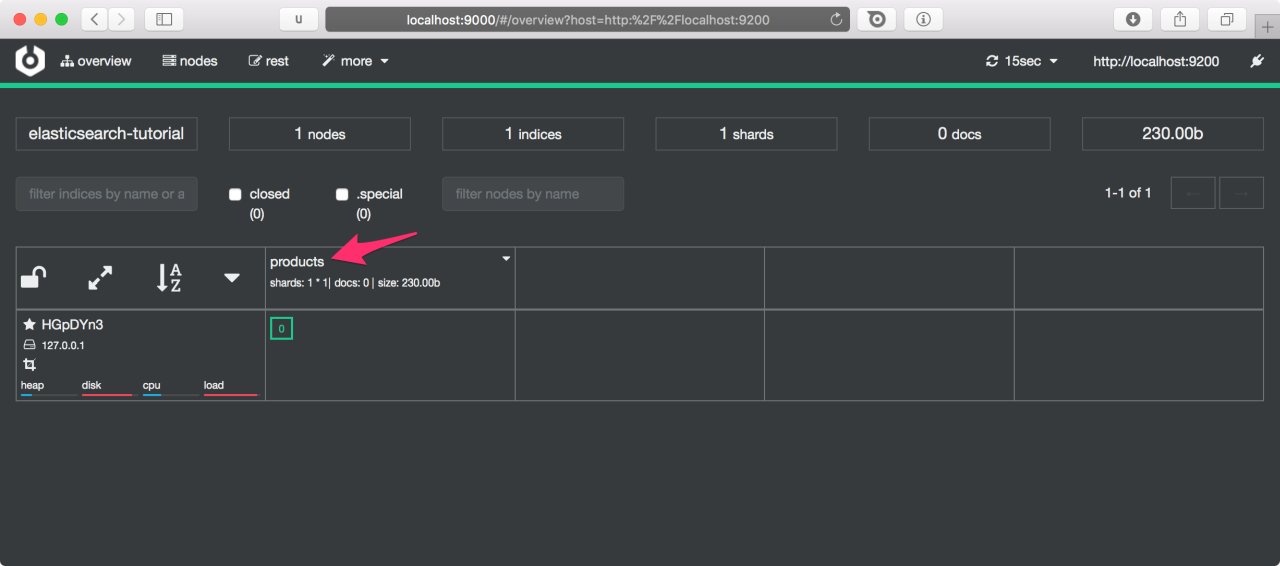Click the elasticsearch-tutorial cluster name box

(106, 134)
